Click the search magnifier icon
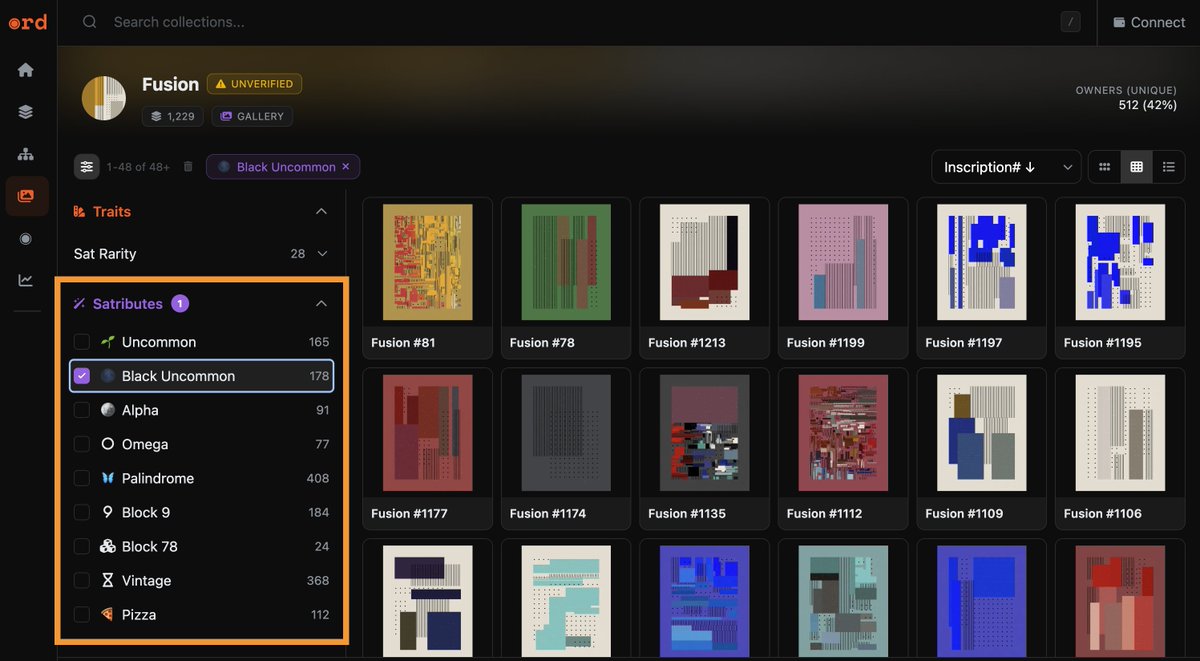 pos(90,22)
